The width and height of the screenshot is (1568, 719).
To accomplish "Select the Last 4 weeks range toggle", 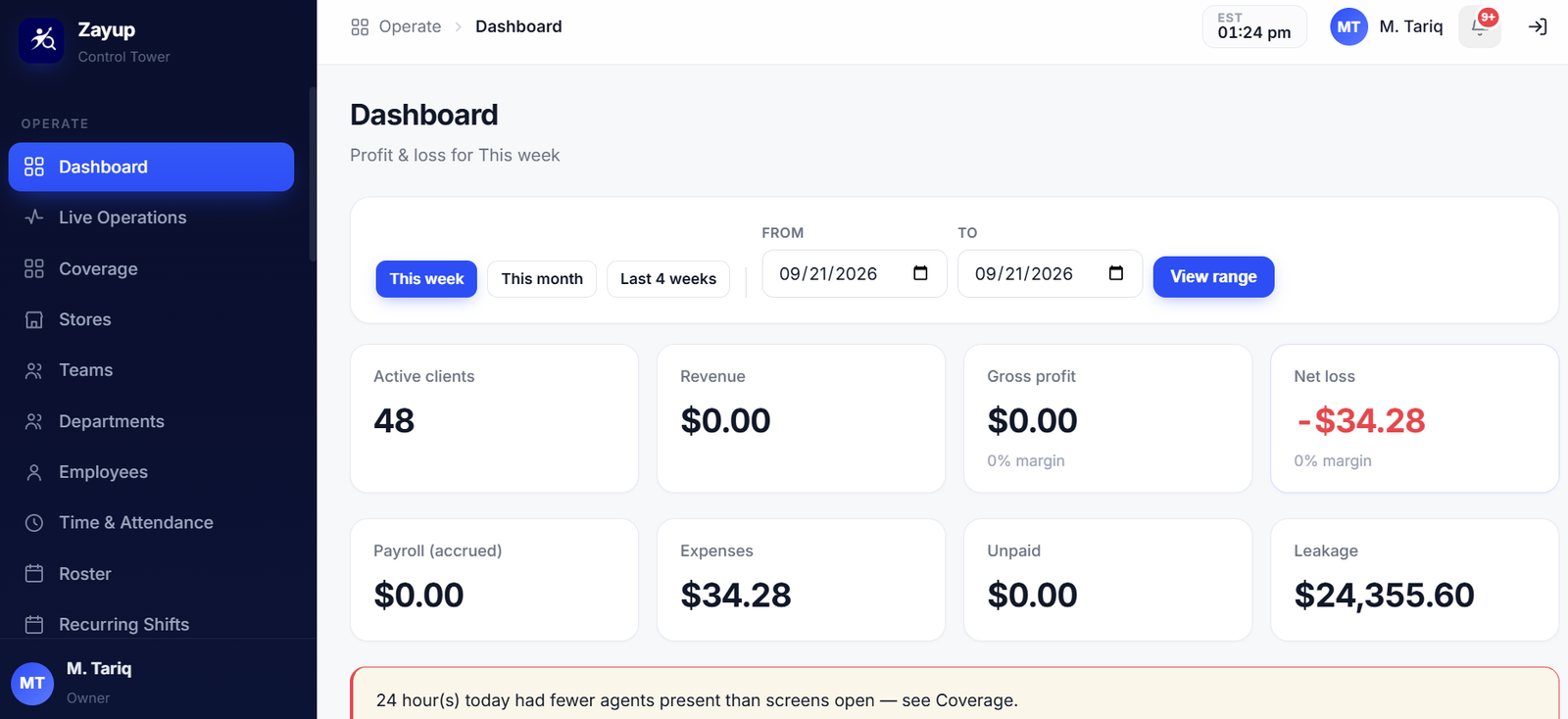I will 668,278.
